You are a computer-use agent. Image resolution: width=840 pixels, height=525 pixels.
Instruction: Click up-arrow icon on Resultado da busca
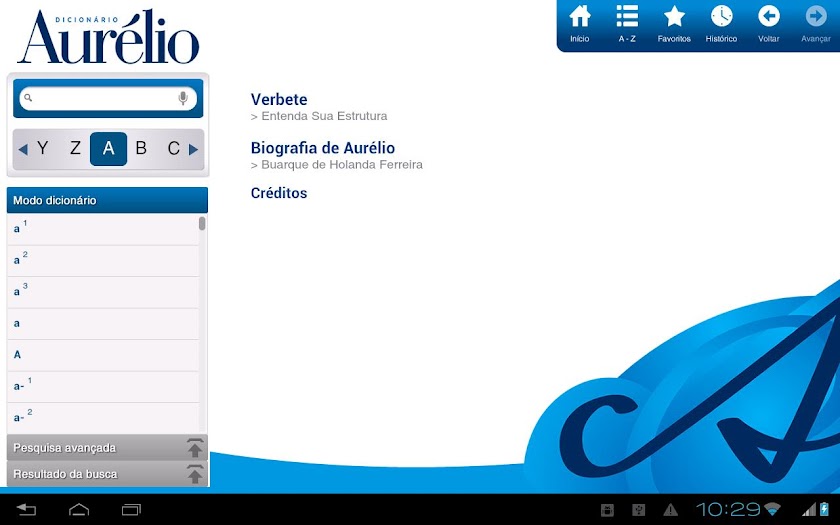(x=195, y=474)
